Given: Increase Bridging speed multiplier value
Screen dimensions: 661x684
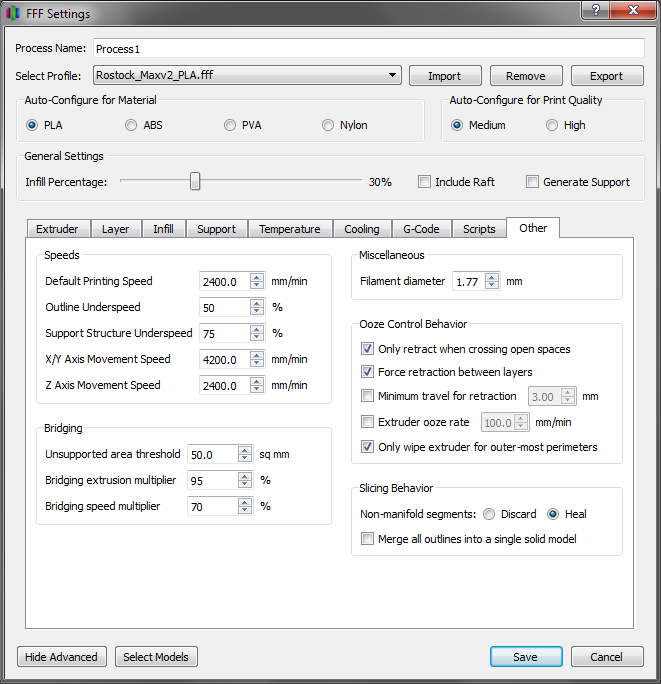Looking at the screenshot, I should 245,502.
